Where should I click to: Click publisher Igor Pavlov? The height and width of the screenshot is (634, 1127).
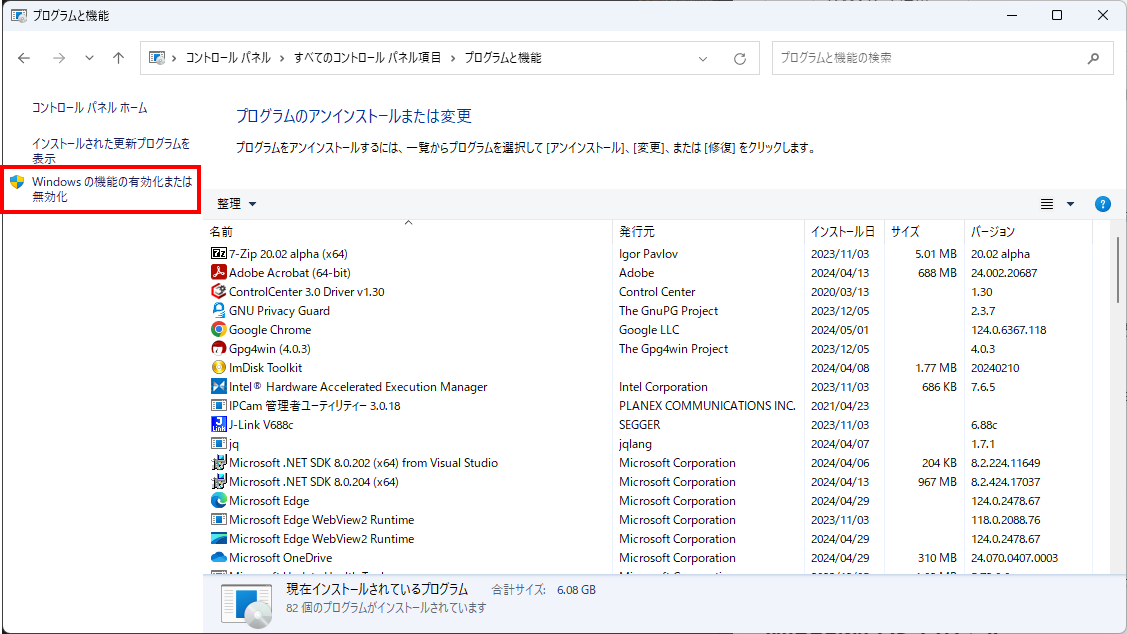pos(648,254)
